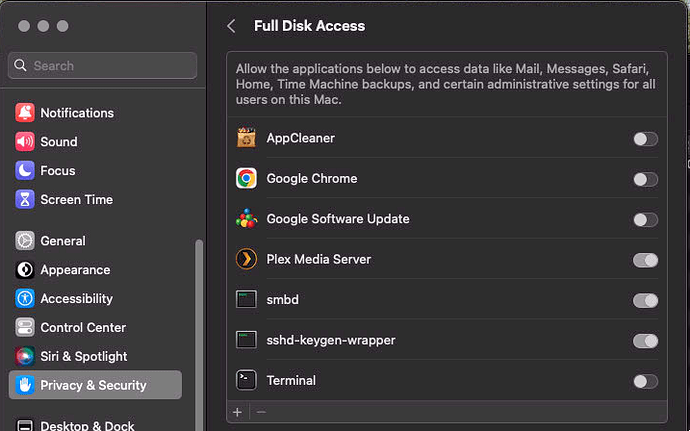Click the Terminal app icon
The width and height of the screenshot is (690, 431).
(246, 380)
